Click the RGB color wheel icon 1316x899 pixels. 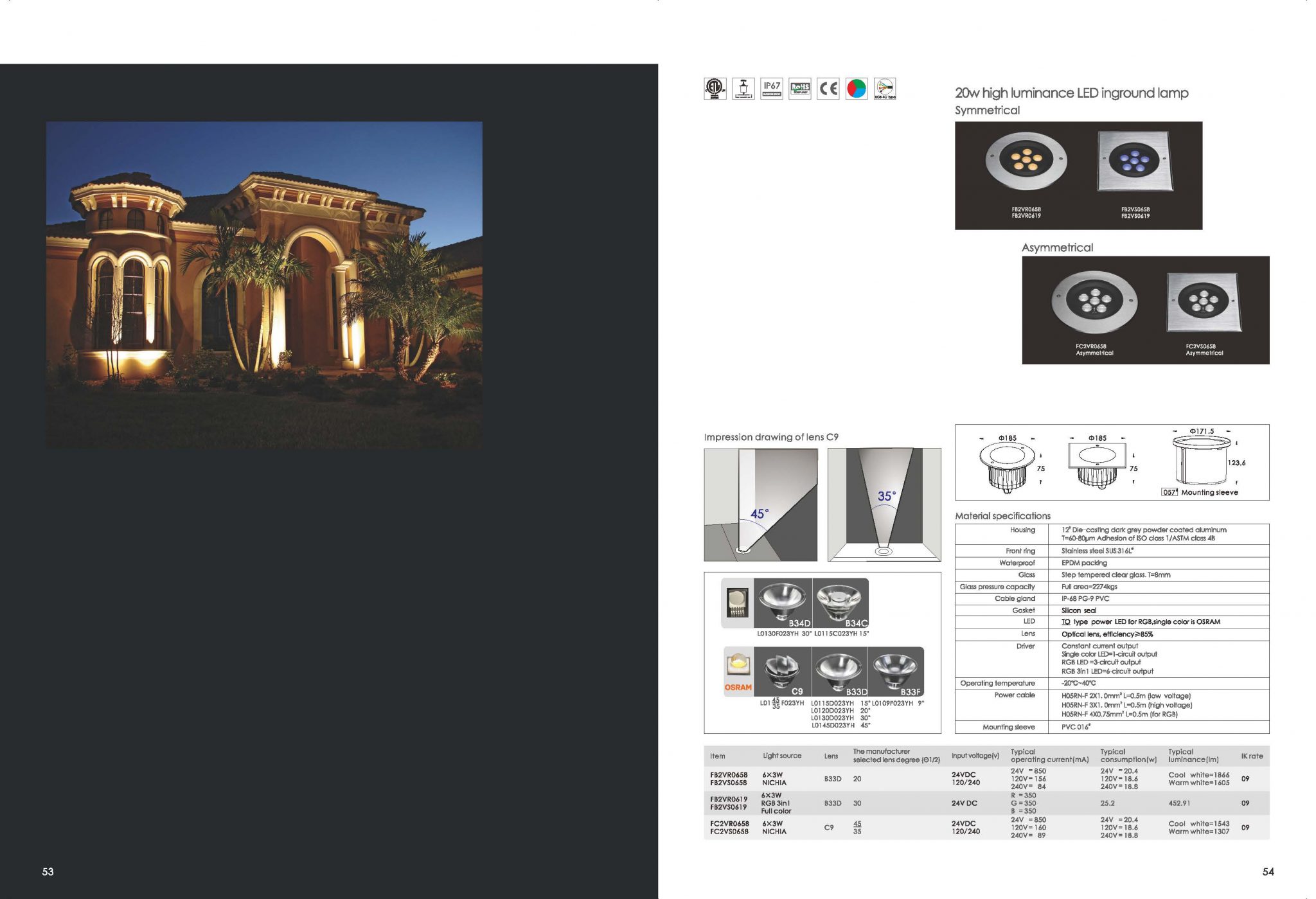[x=857, y=89]
